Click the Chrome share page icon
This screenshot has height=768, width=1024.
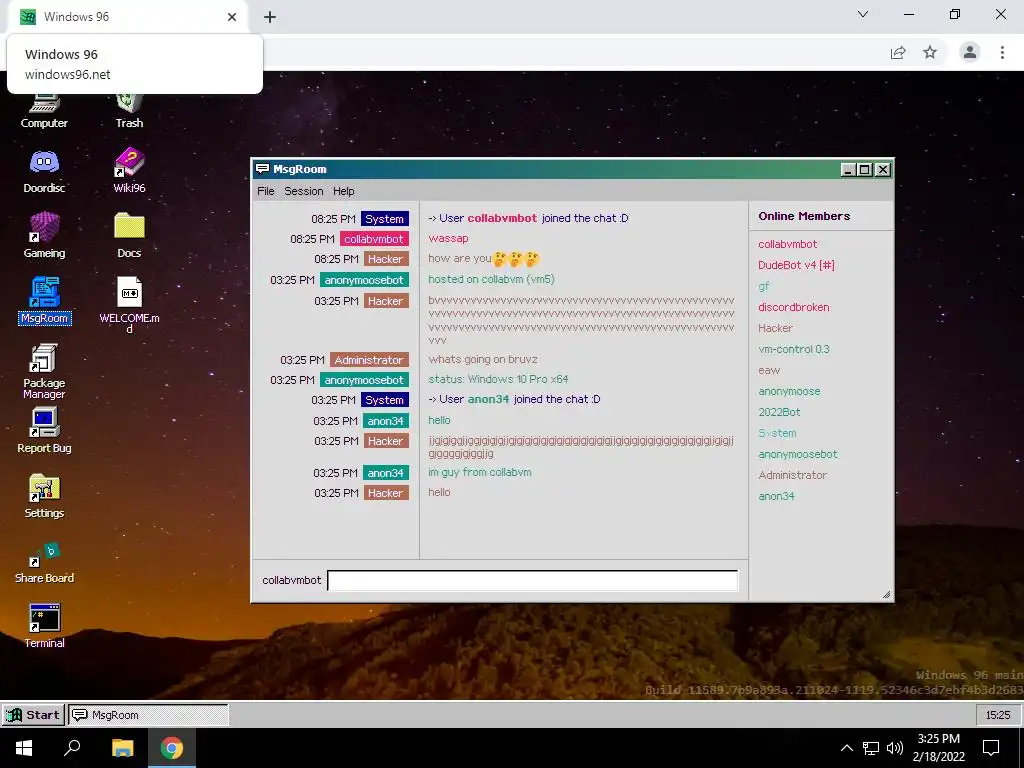click(x=898, y=52)
